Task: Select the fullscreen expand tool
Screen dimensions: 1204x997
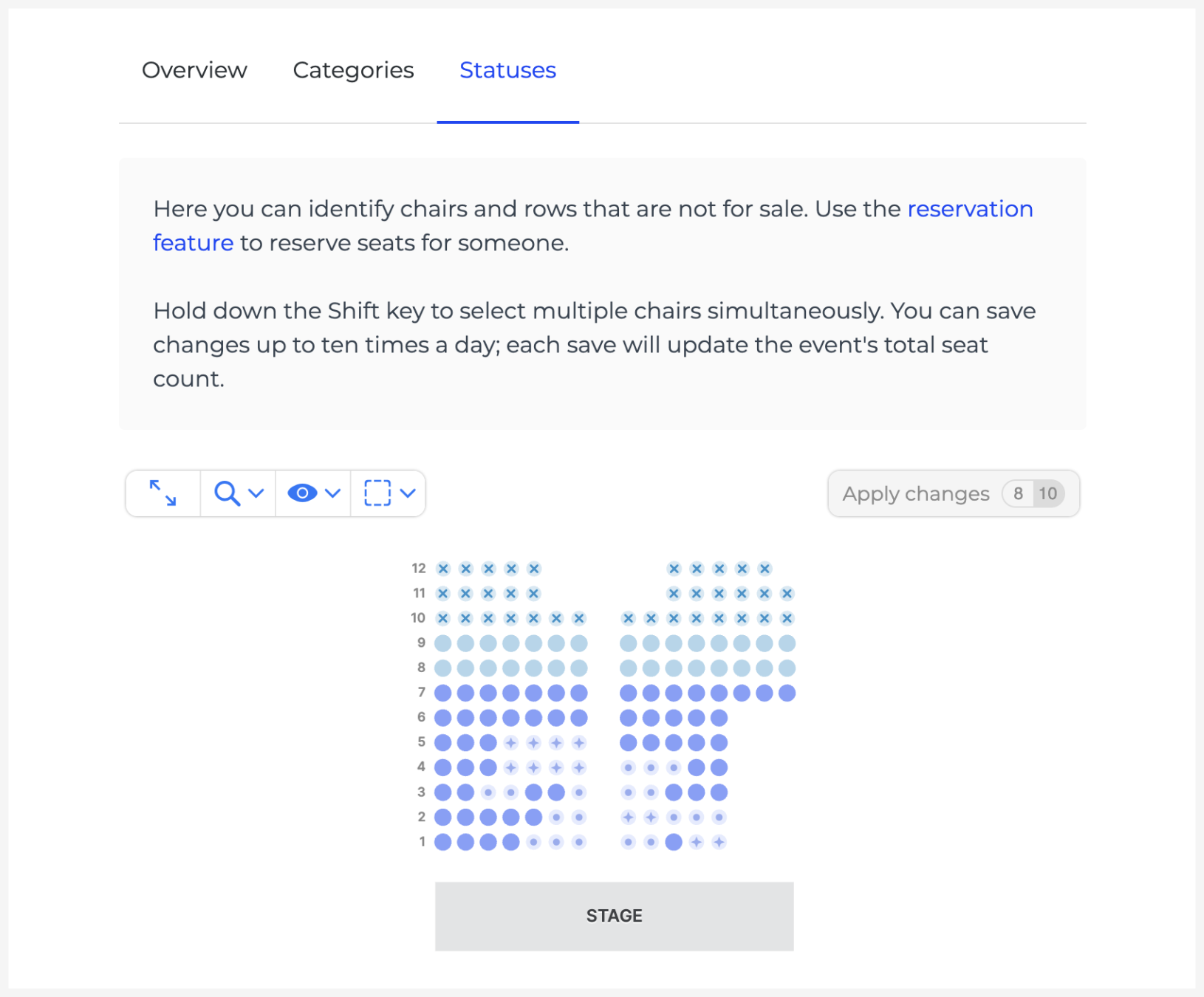Action: pos(162,493)
